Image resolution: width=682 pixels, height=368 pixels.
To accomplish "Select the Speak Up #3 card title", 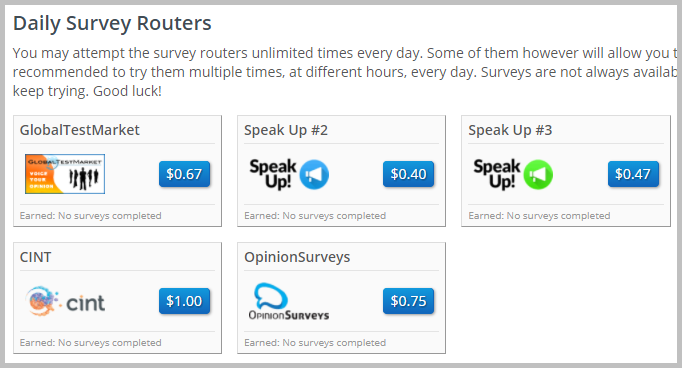I will (x=510, y=130).
